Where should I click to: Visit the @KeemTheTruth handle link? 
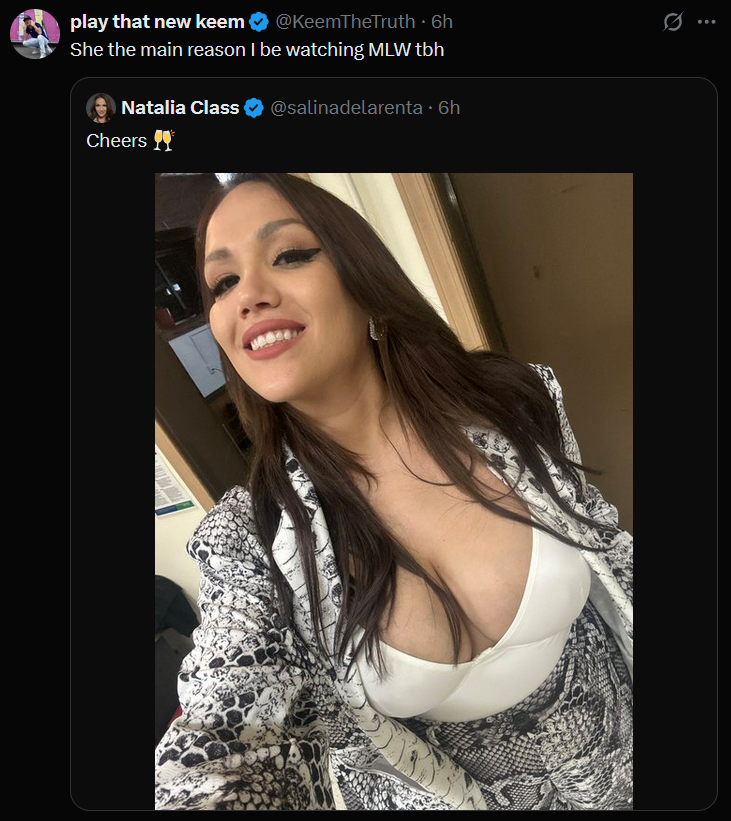345,22
